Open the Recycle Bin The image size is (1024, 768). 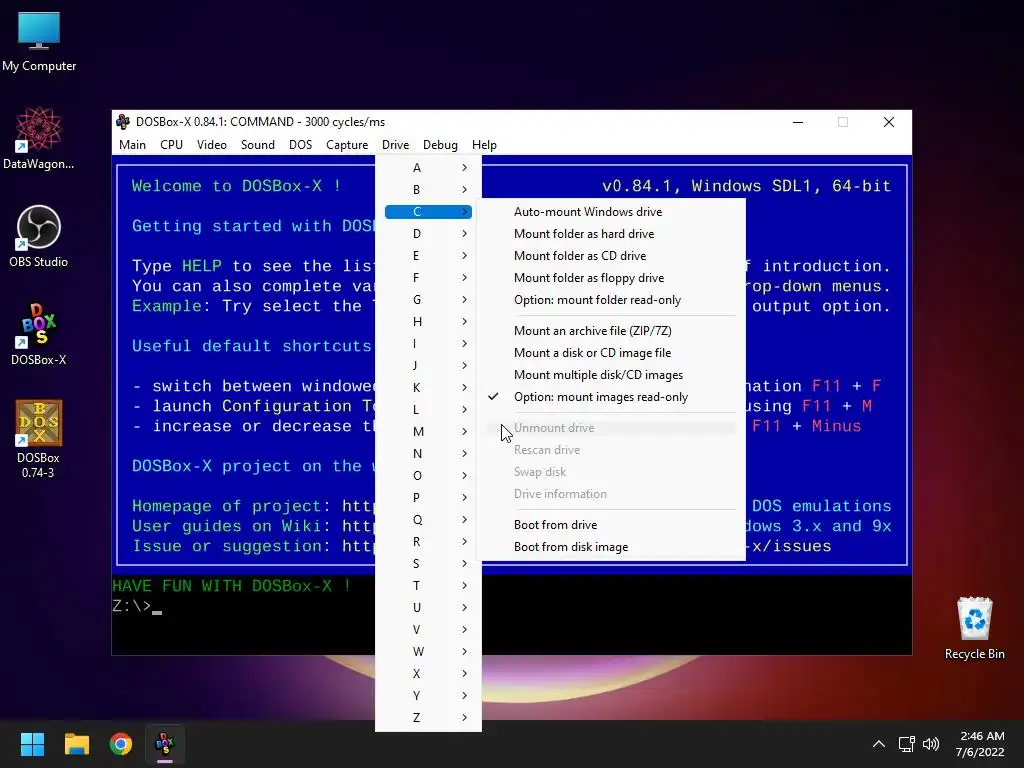[x=974, y=628]
